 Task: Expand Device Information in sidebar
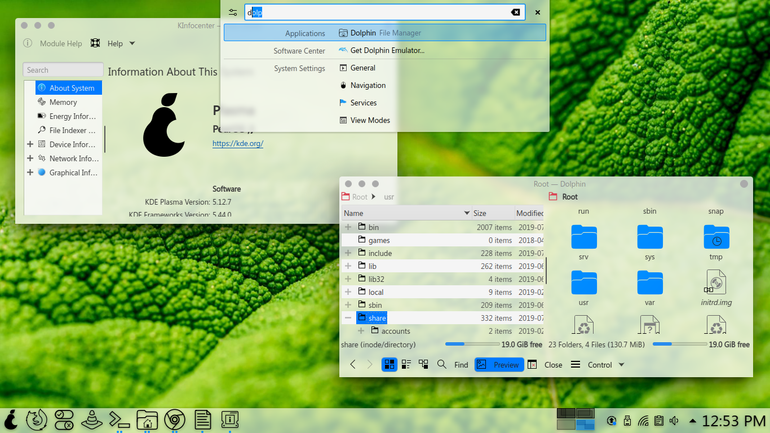[30, 144]
